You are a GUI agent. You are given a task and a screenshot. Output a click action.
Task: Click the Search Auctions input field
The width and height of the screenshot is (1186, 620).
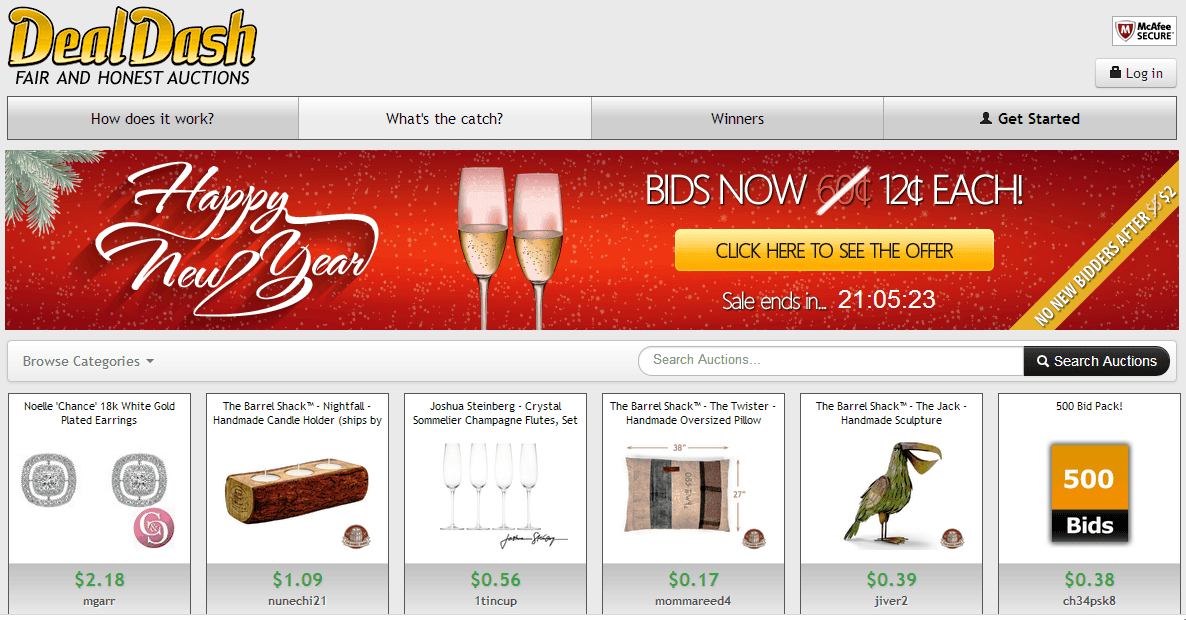click(831, 361)
